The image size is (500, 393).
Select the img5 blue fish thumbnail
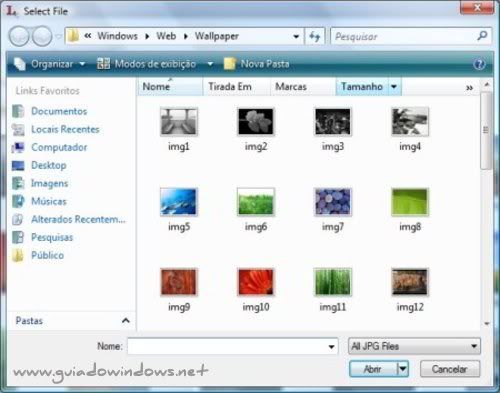179,202
